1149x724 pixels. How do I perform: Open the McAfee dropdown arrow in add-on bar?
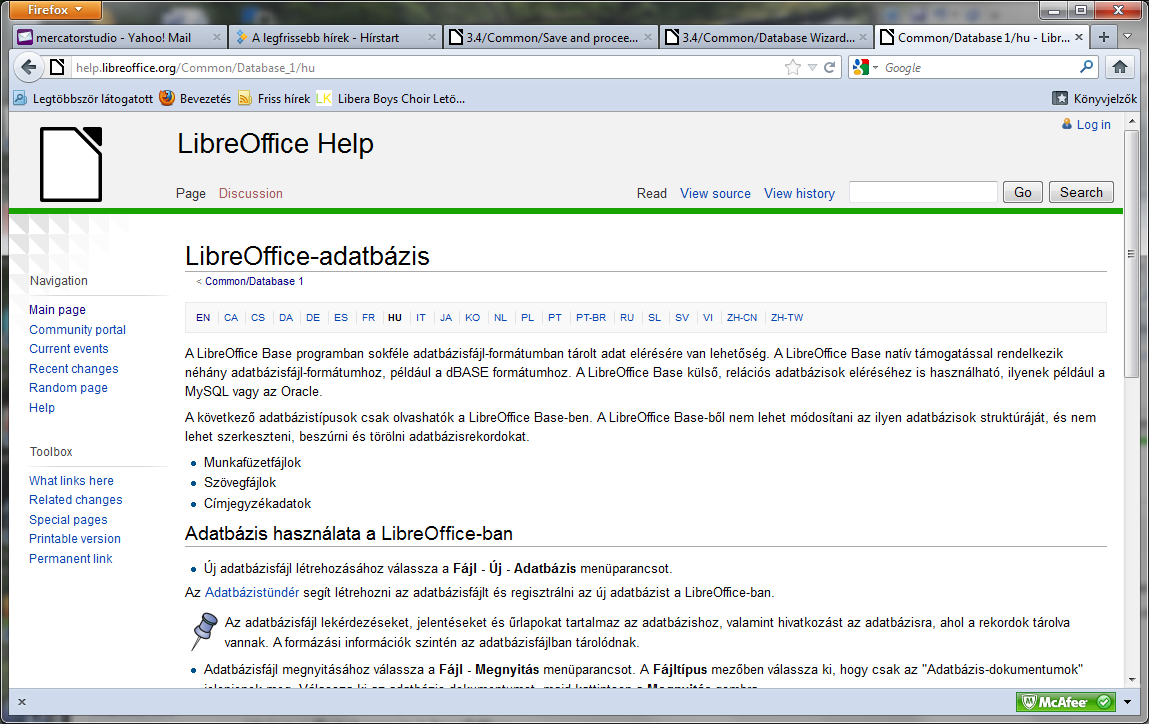click(1127, 702)
